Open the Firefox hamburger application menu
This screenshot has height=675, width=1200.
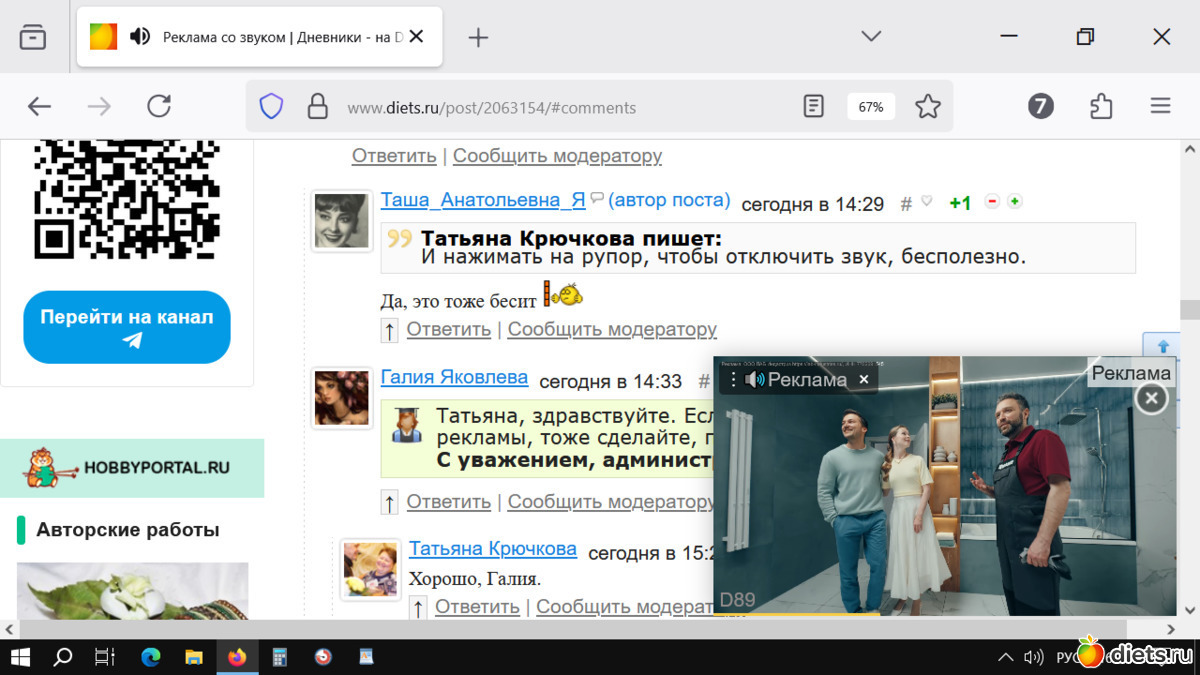point(1160,107)
